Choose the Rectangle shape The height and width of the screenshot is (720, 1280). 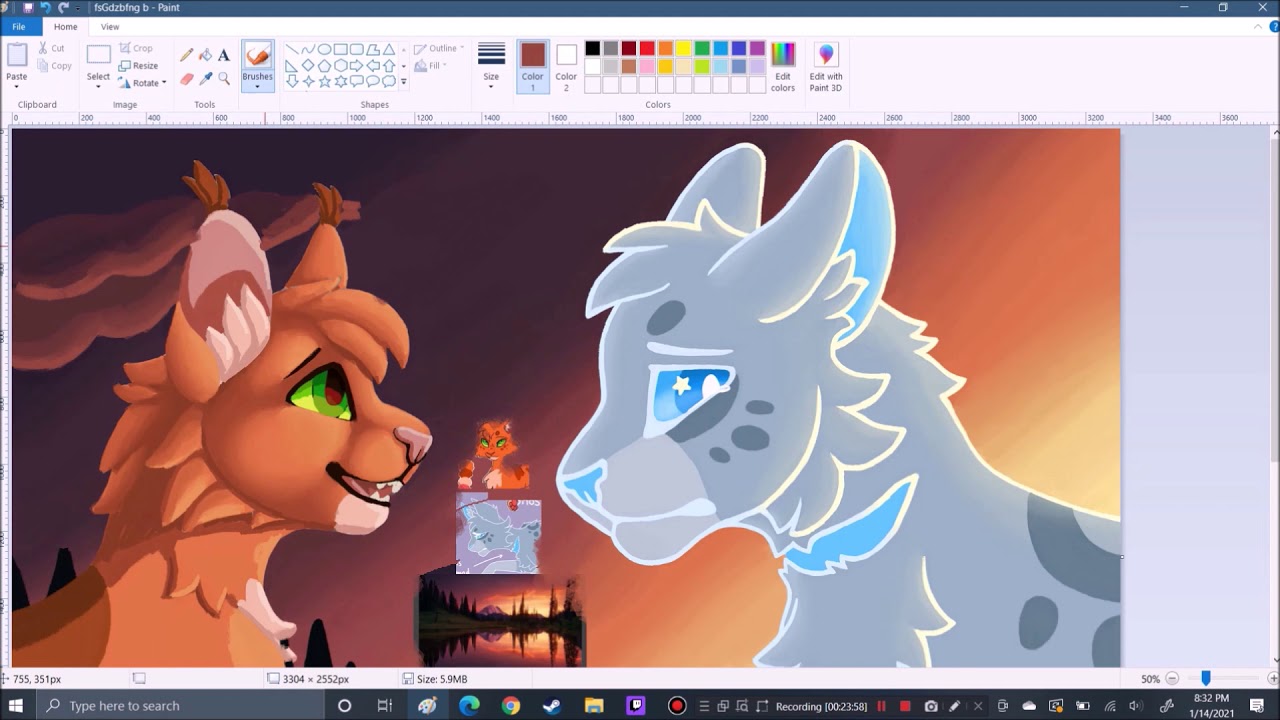[340, 49]
